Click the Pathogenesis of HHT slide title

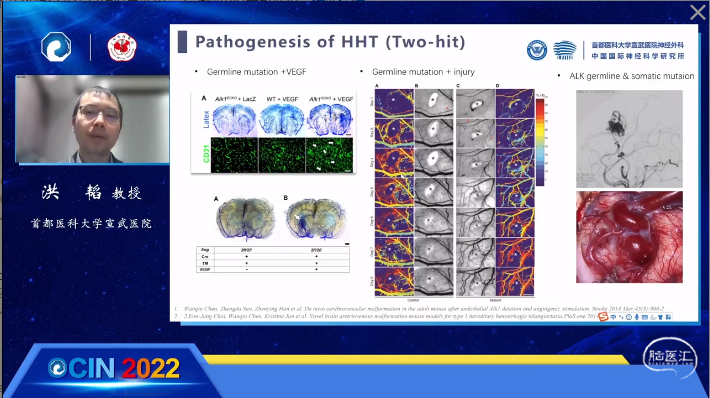(x=330, y=42)
